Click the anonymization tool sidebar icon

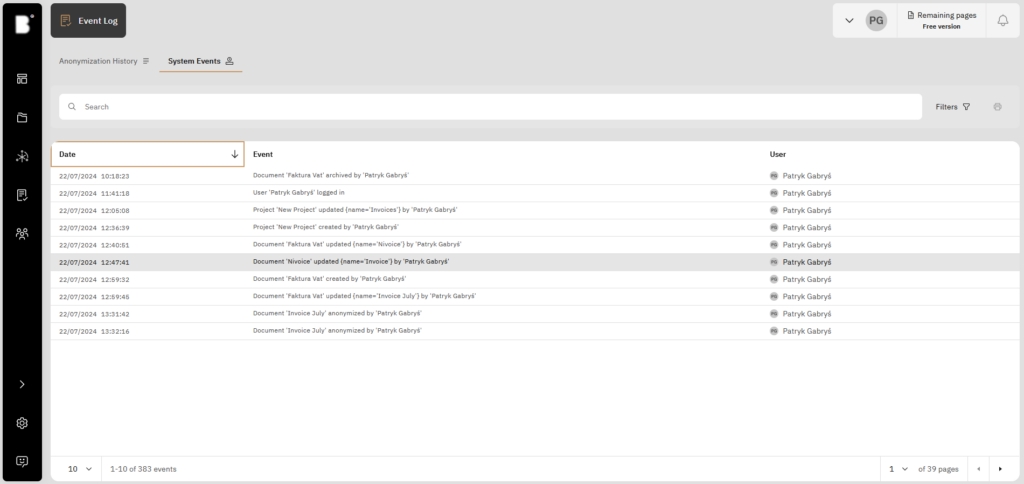(22, 156)
